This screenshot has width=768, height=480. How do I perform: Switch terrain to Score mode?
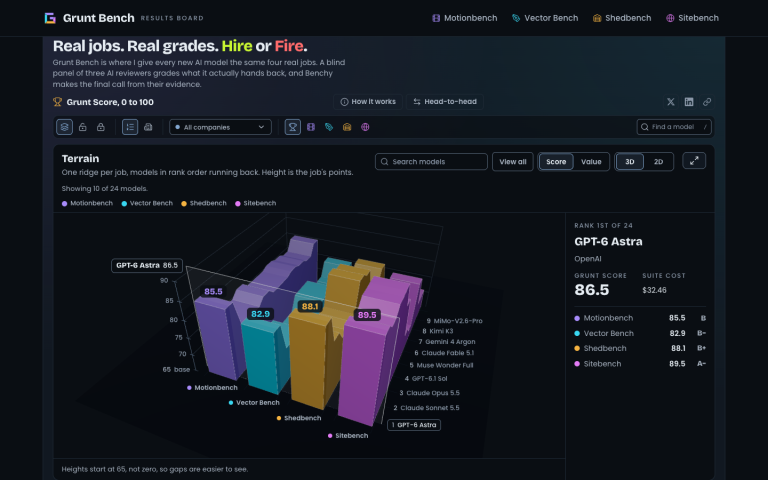tap(556, 162)
